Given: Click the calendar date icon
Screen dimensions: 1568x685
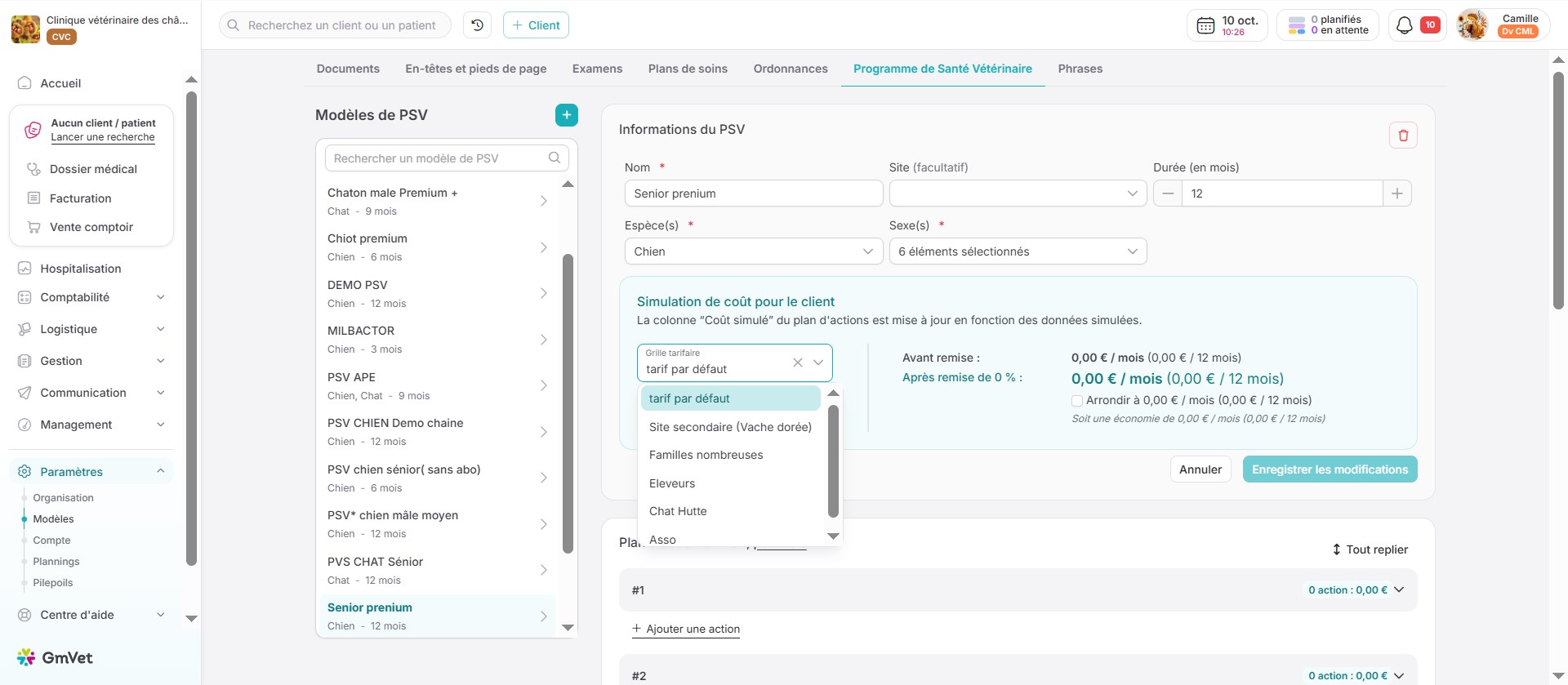Looking at the screenshot, I should (1205, 25).
